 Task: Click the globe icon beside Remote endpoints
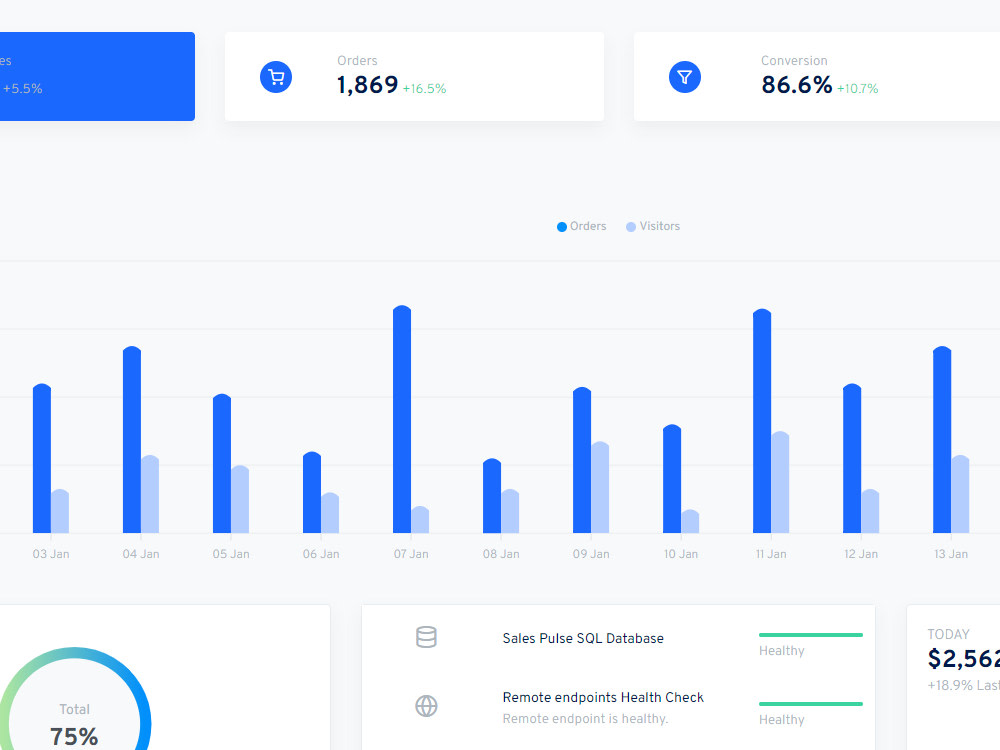pos(426,706)
